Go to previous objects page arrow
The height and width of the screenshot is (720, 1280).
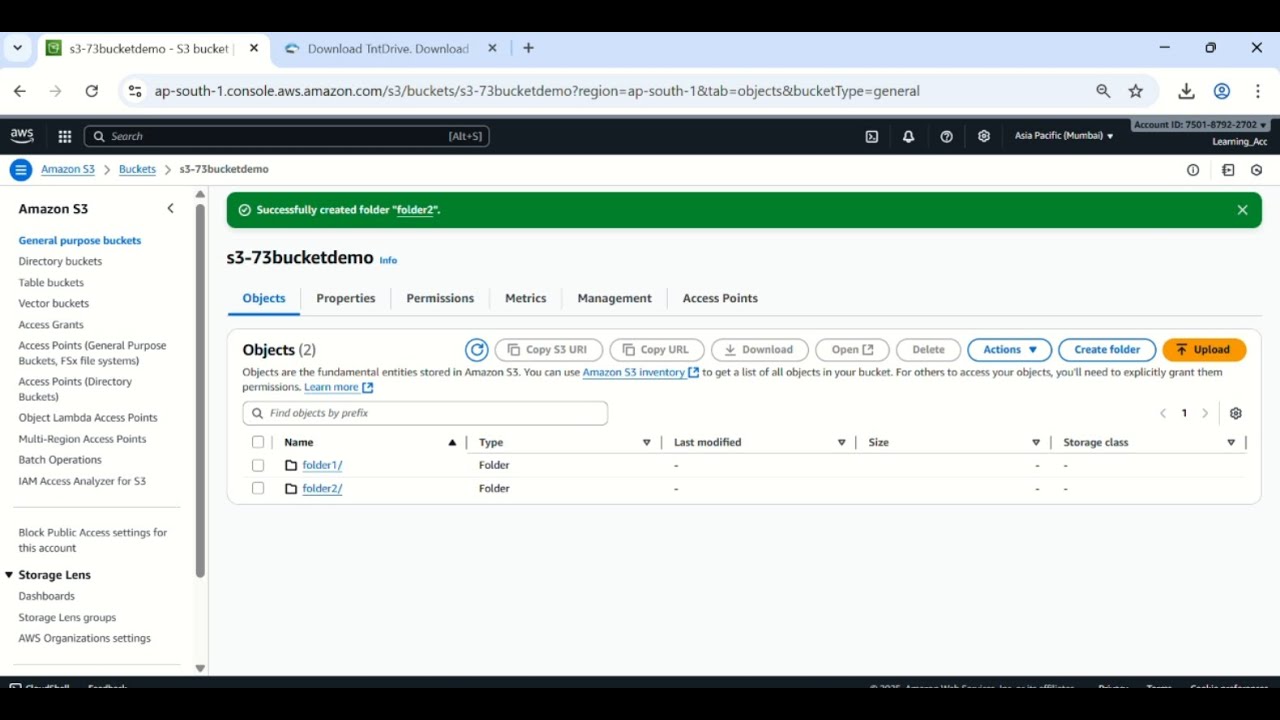coord(1163,413)
